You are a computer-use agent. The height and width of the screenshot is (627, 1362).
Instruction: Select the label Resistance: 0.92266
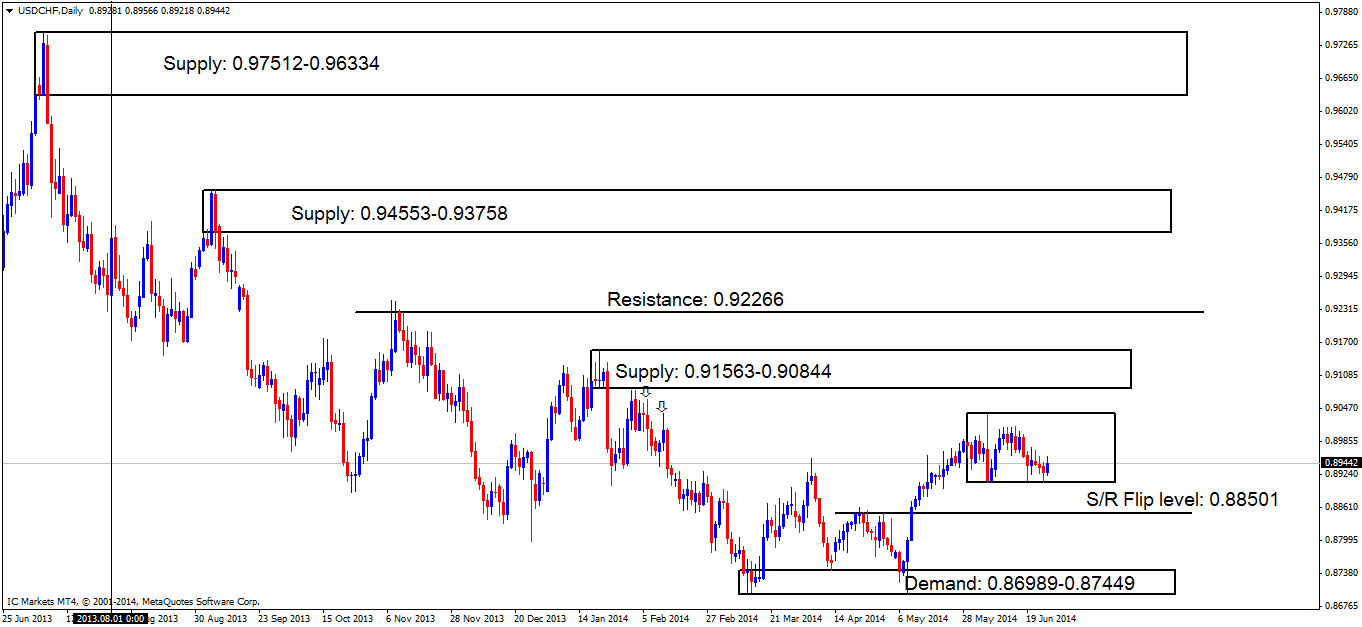click(x=696, y=299)
